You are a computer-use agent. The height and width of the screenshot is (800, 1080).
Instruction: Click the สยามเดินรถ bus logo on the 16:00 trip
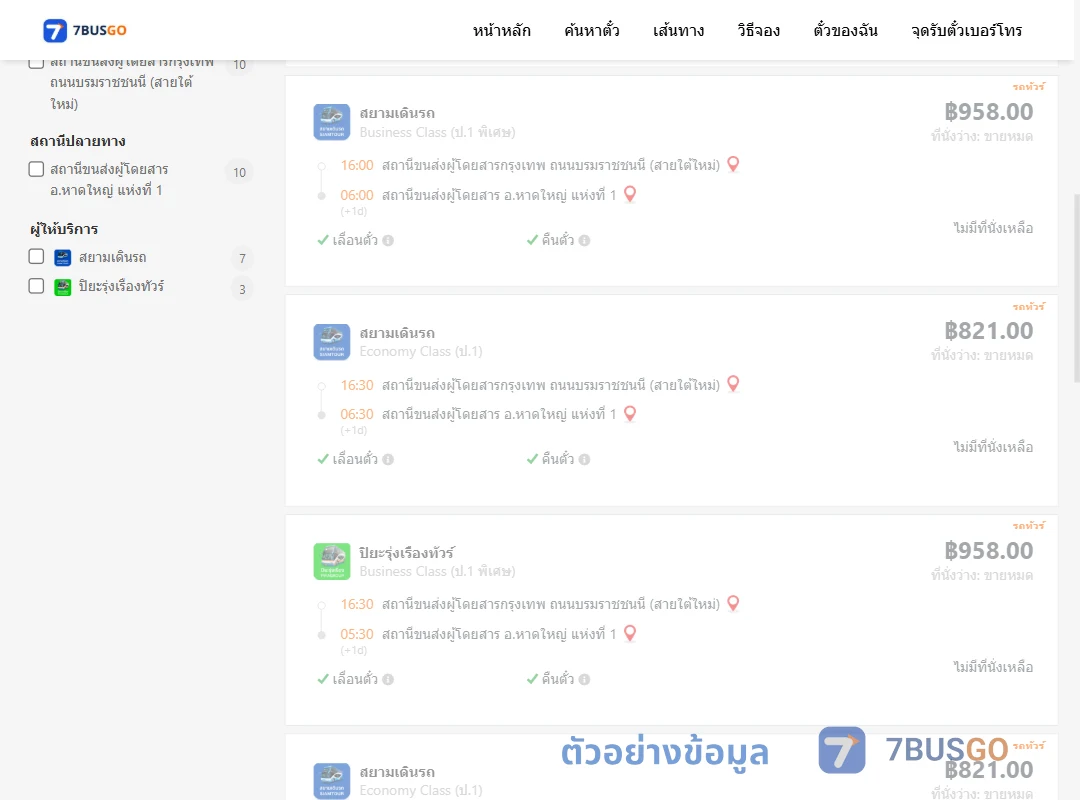331,122
